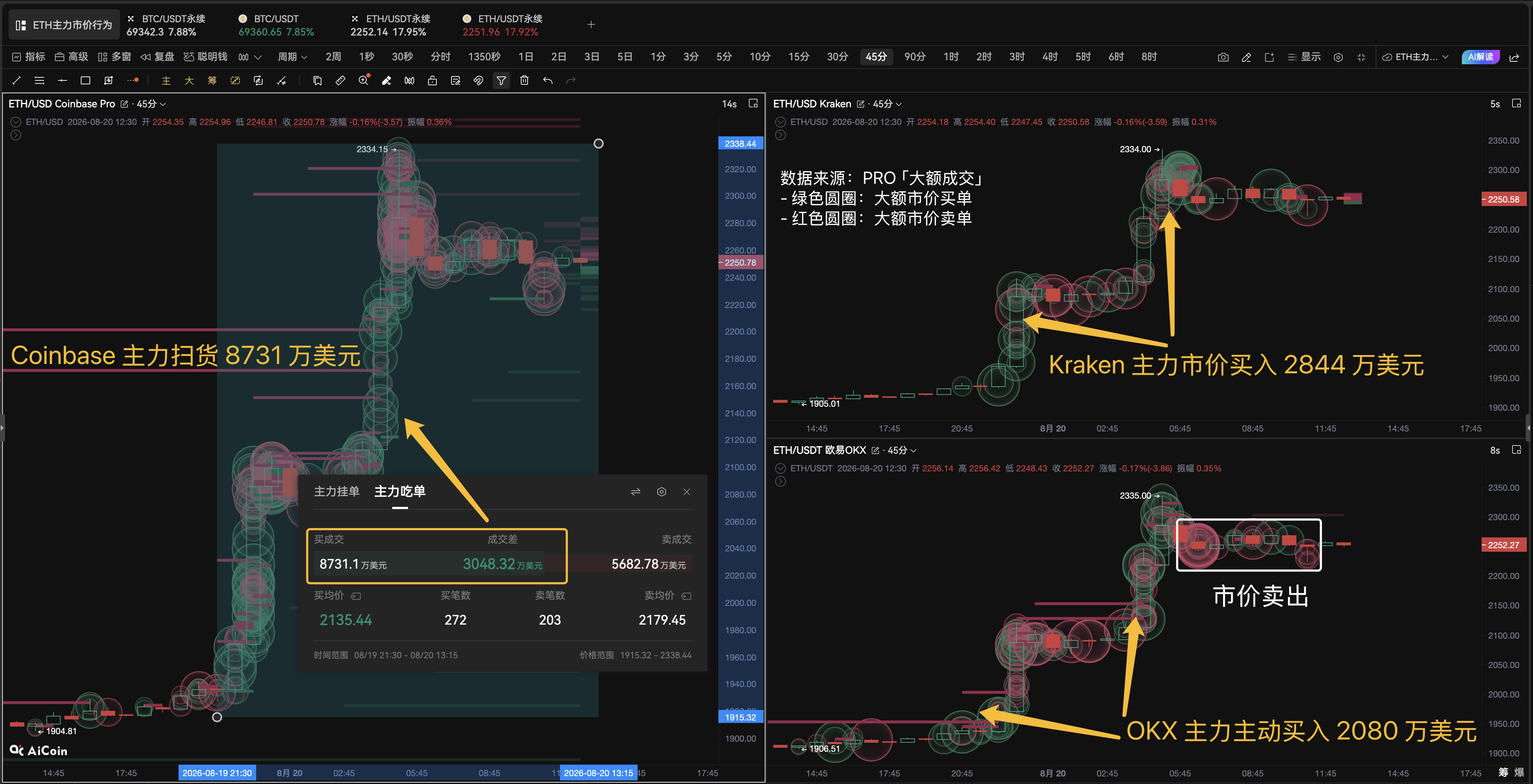
Task: Click the shrink fullscreen arrows icon
Action: pos(1361,57)
